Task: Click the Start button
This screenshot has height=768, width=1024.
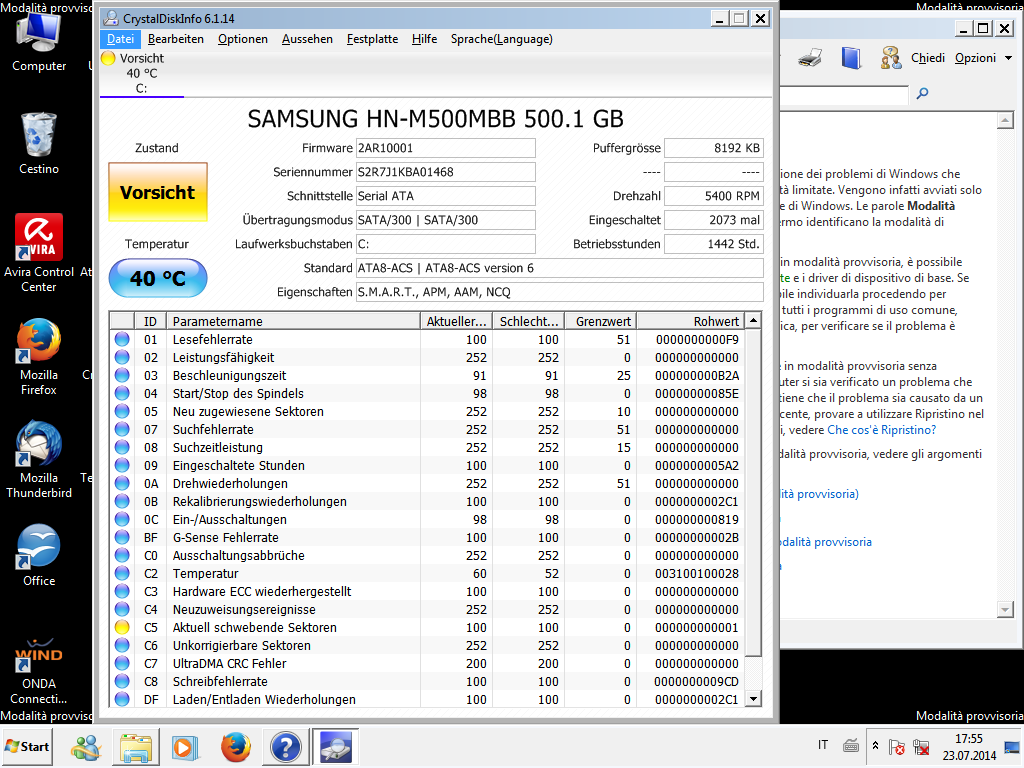Action: [27, 746]
